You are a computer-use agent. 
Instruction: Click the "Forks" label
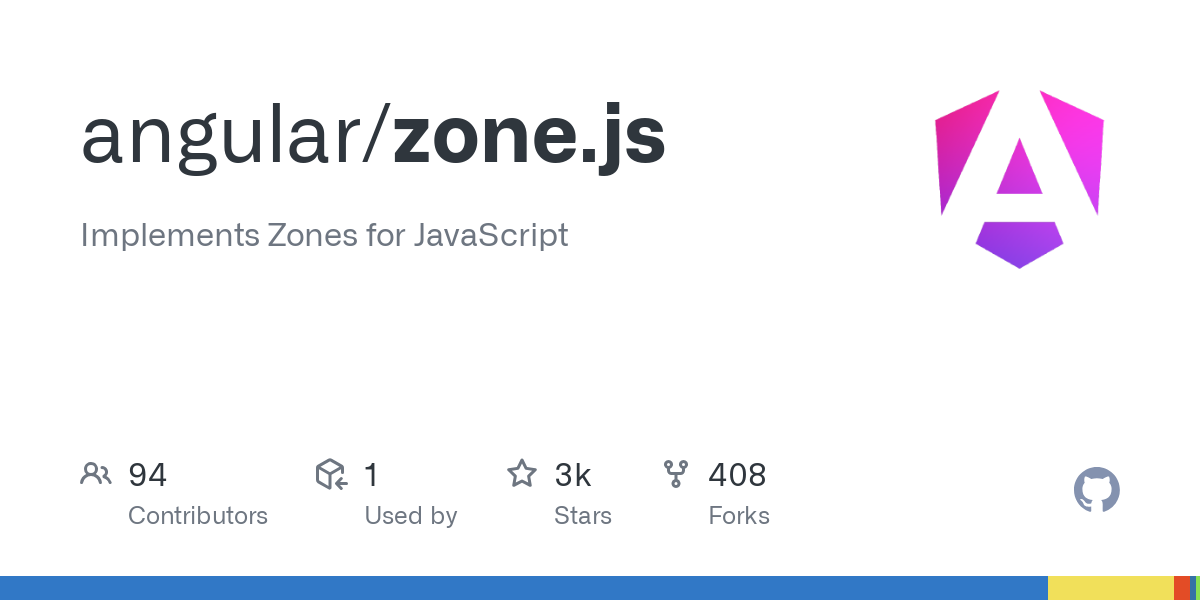click(739, 516)
